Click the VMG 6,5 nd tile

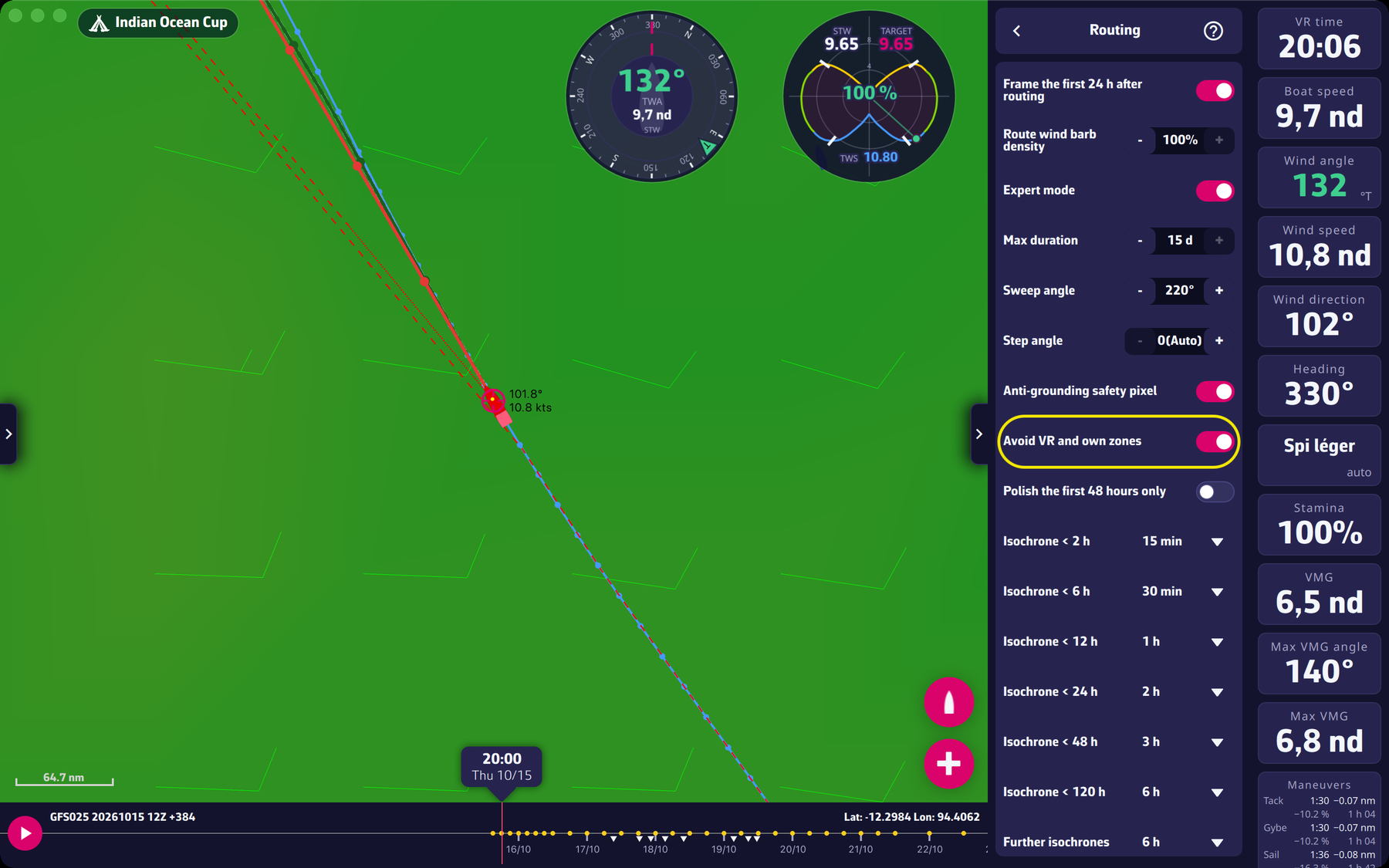(1319, 594)
